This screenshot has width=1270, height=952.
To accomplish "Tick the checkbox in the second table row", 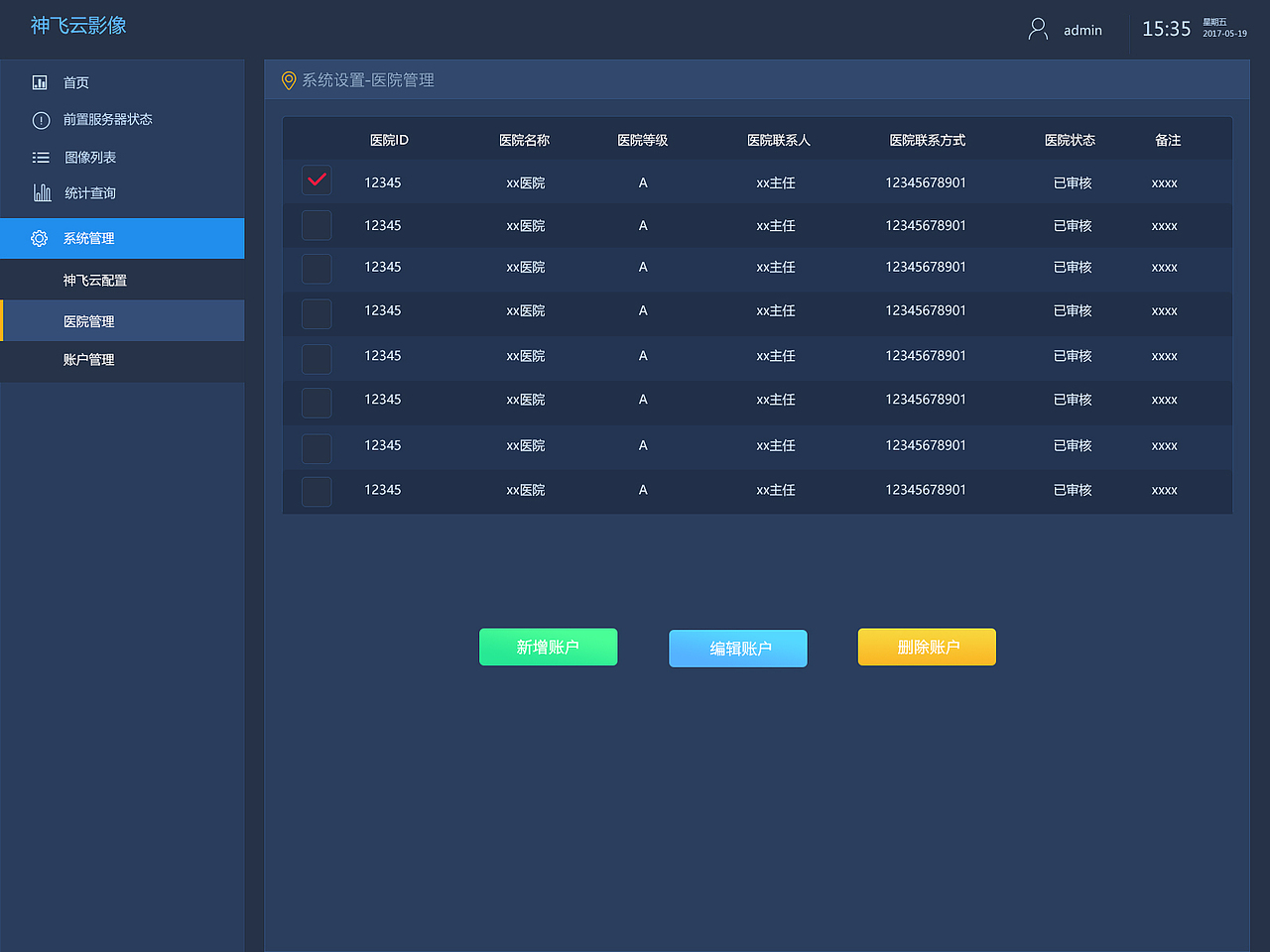I will [x=317, y=225].
